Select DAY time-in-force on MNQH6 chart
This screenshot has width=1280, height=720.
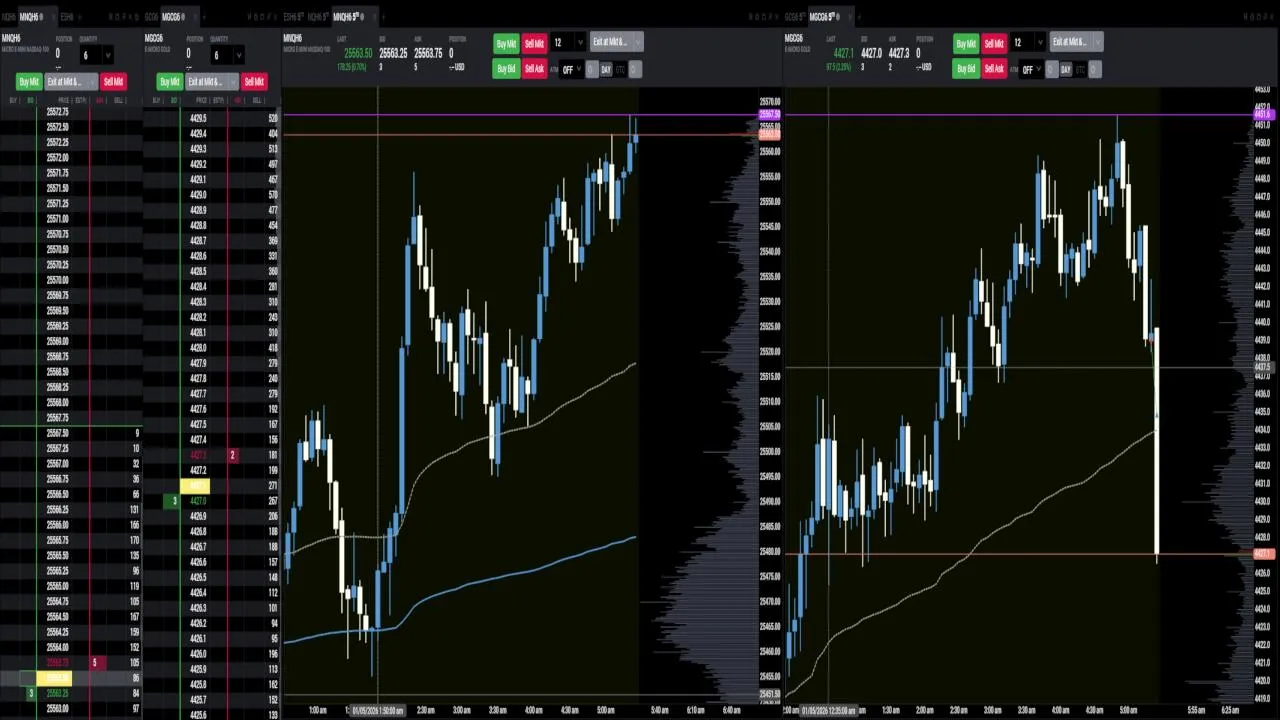coord(606,69)
